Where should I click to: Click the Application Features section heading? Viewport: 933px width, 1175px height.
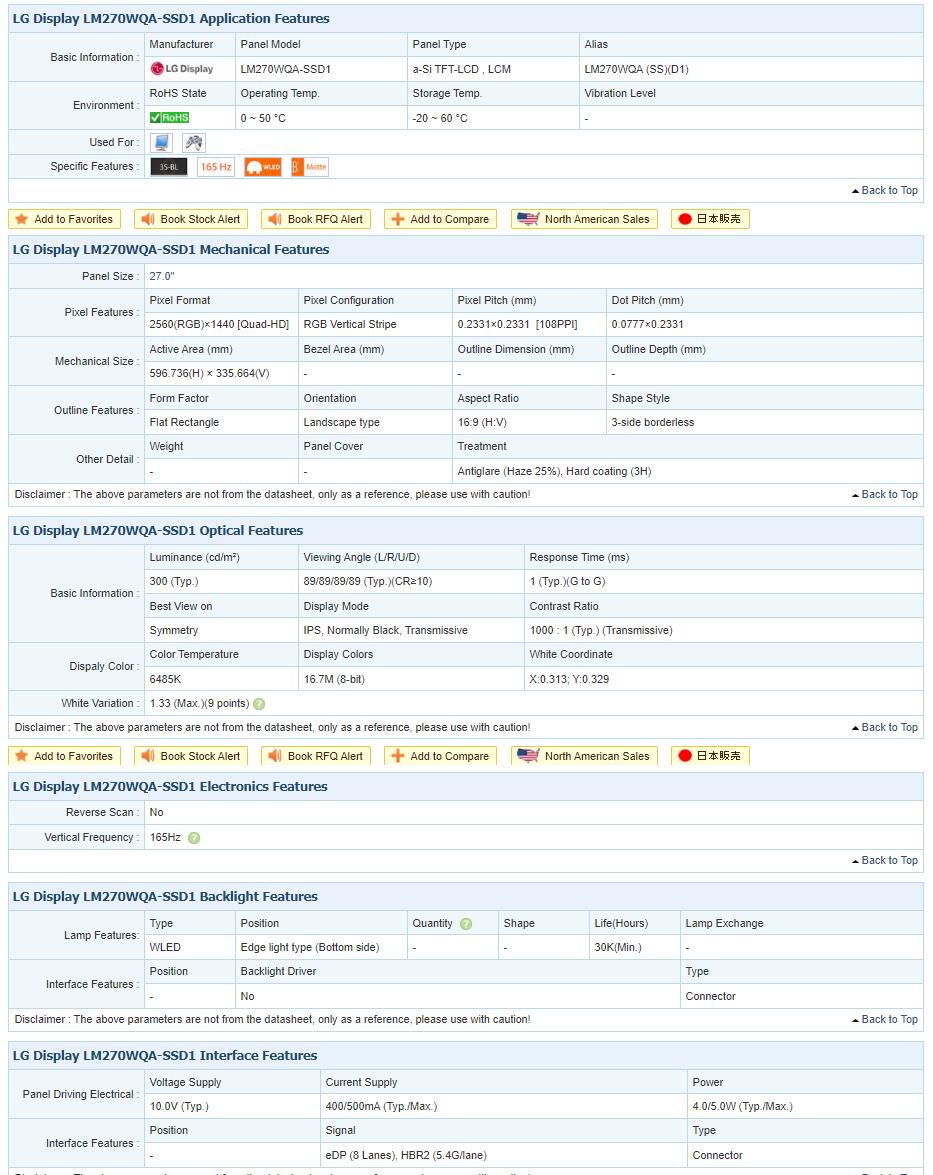(171, 19)
